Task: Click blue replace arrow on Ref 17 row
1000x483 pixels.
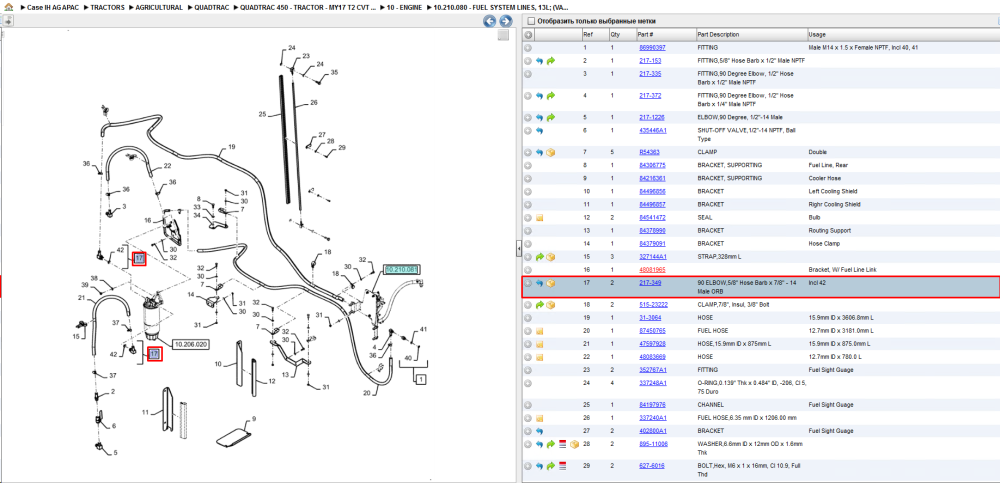Action: click(540, 283)
